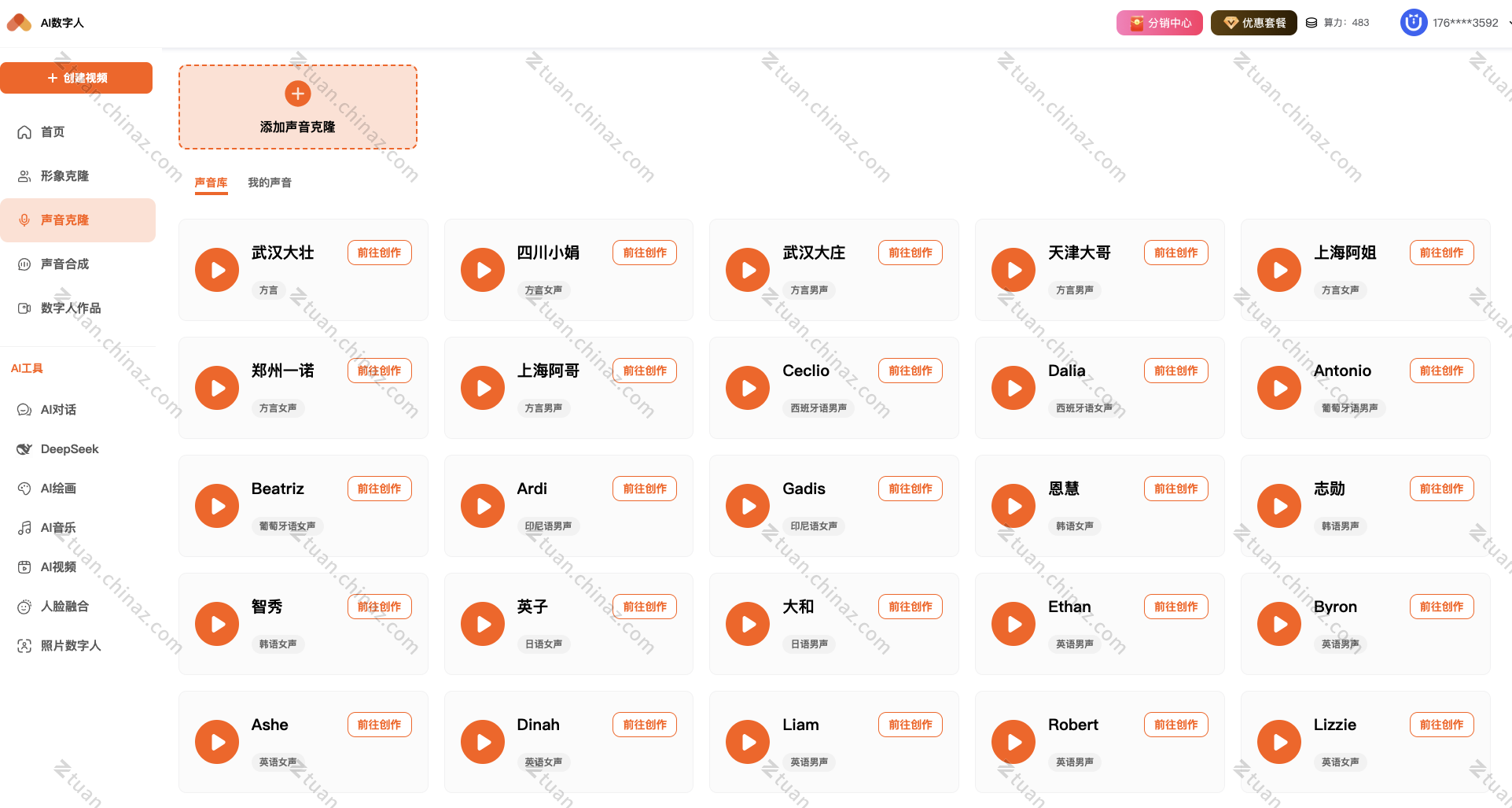
Task: Open the 优惠套餐 offers button
Action: coord(1254,23)
